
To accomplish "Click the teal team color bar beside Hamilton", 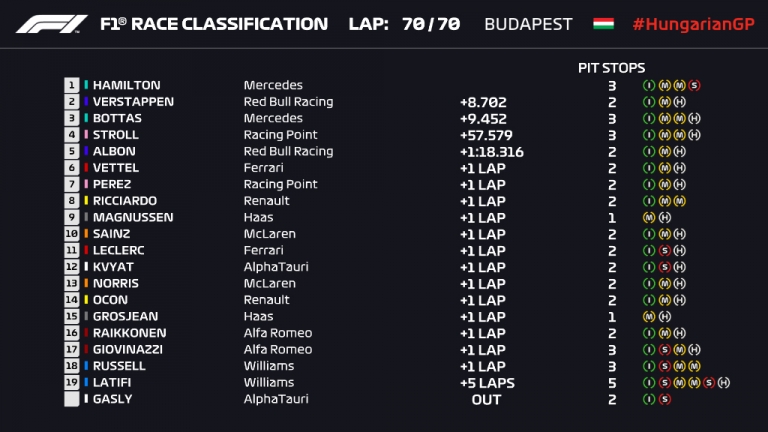I will [x=86, y=86].
